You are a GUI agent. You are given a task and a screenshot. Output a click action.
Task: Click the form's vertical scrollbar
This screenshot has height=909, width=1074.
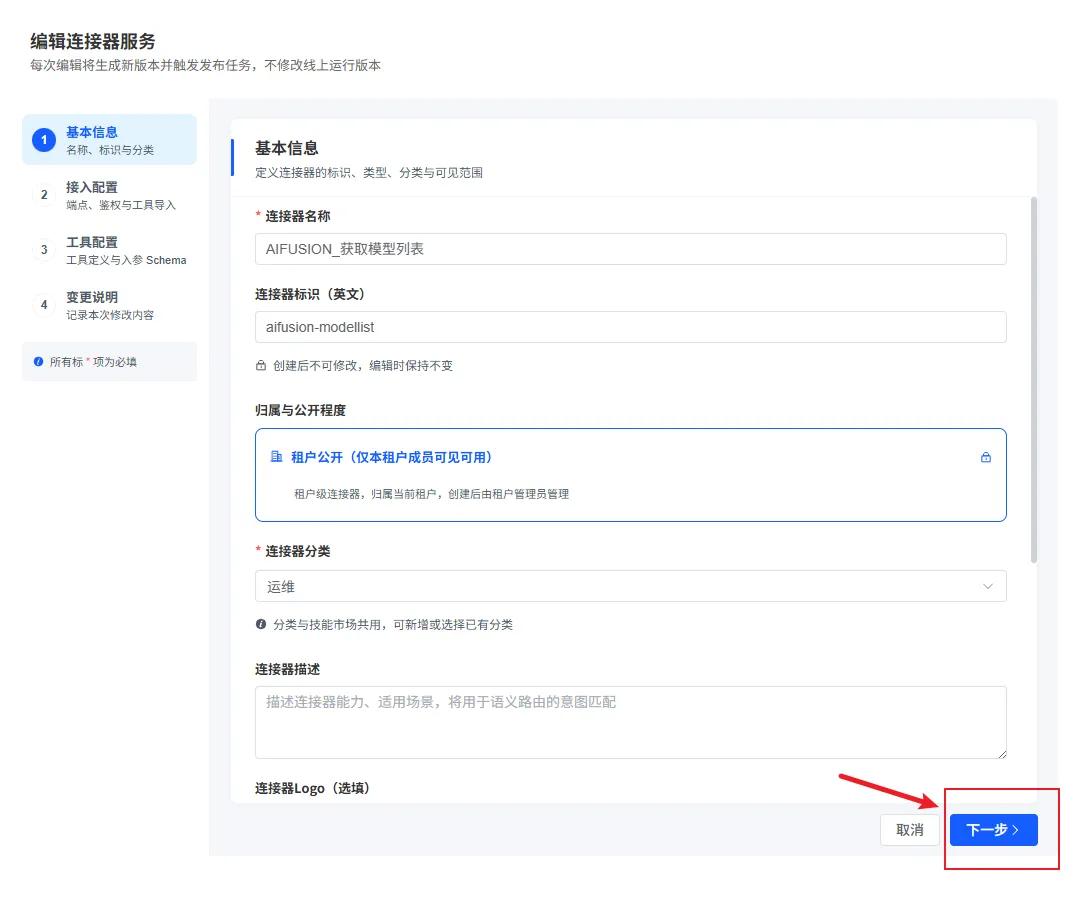click(x=1034, y=380)
